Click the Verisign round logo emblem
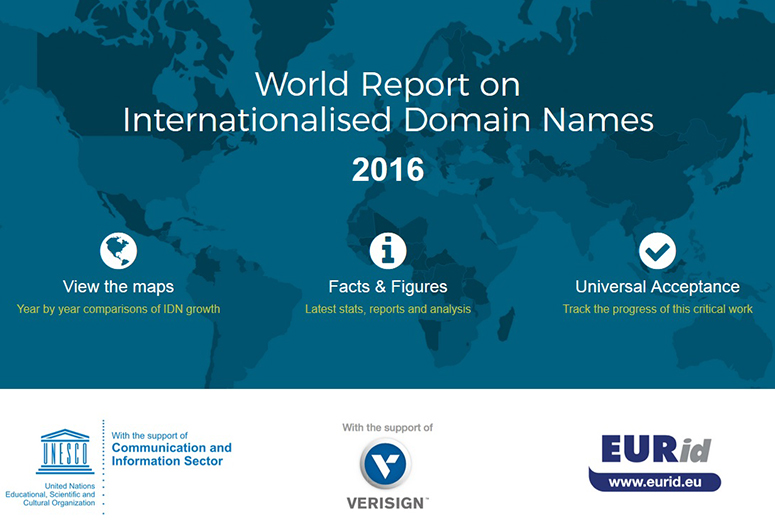This screenshot has width=775, height=520. click(x=387, y=465)
